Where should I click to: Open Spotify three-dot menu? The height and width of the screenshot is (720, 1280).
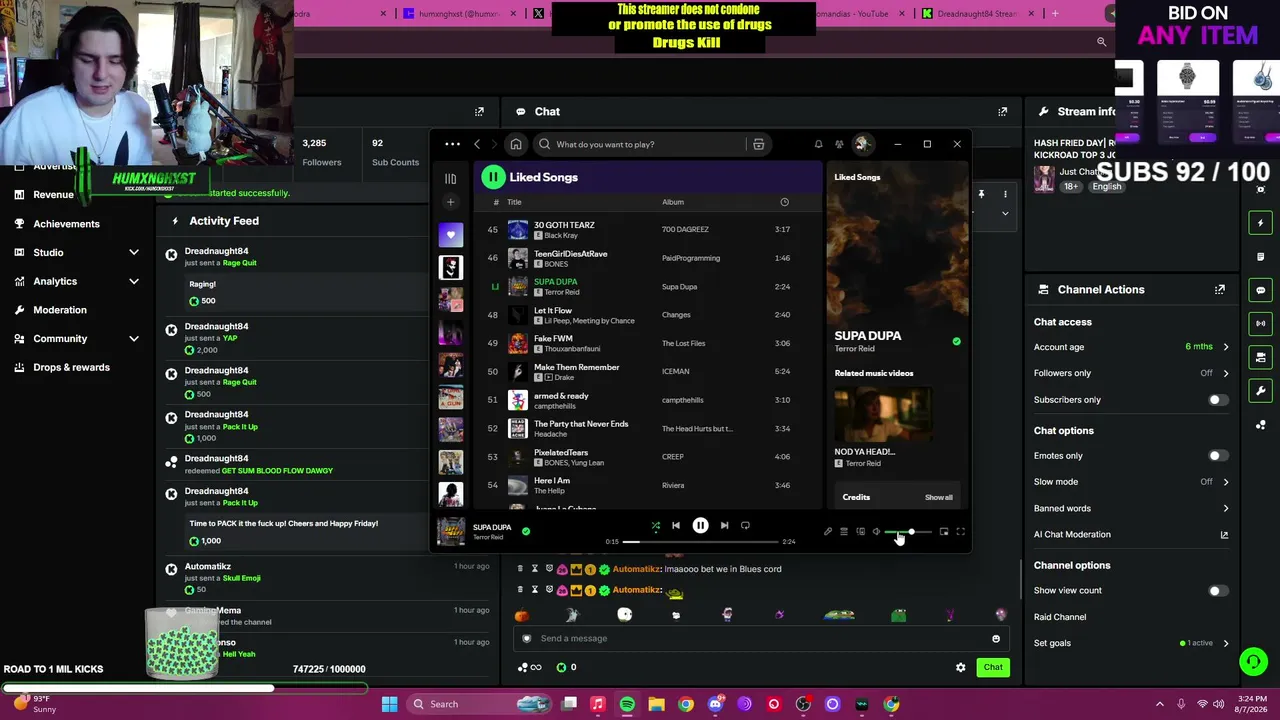[x=452, y=144]
